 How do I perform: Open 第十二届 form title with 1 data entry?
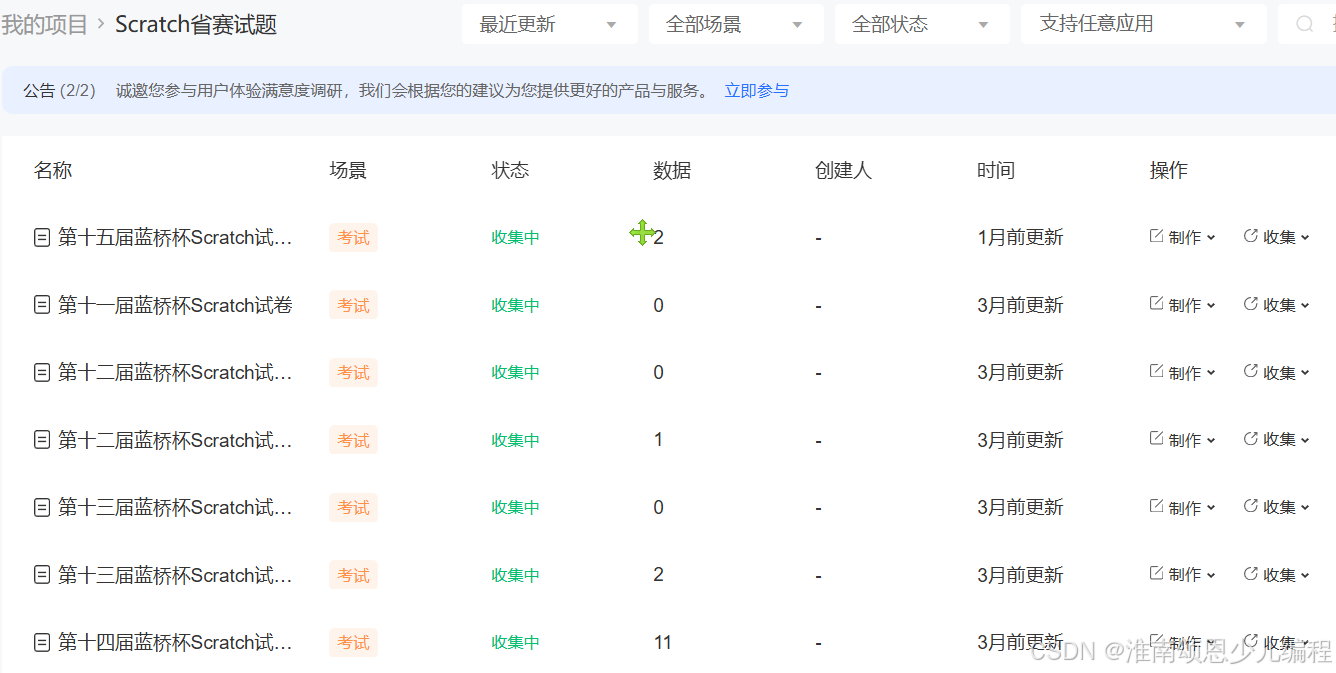click(x=175, y=440)
